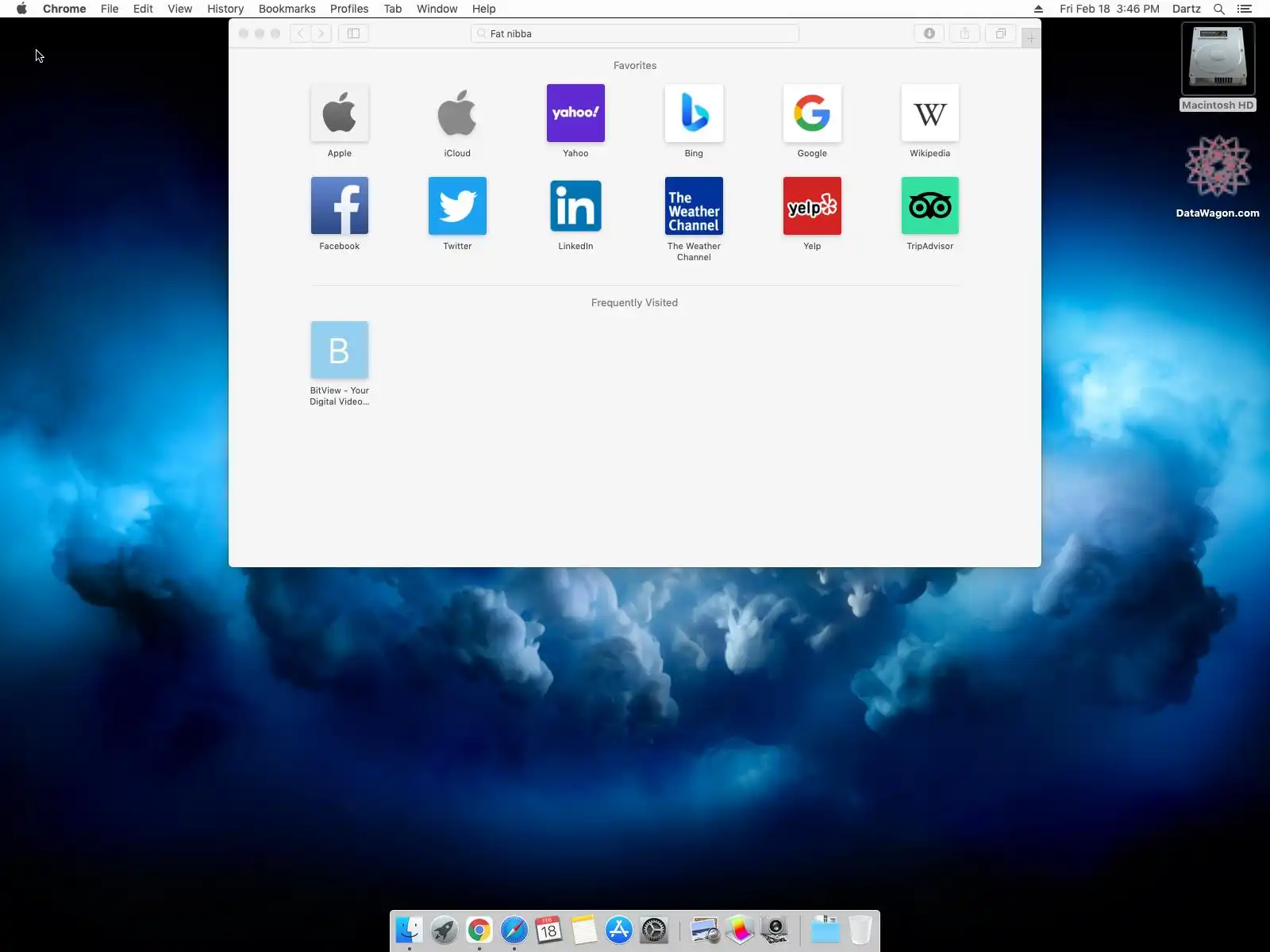The height and width of the screenshot is (952, 1270).
Task: Open the Apple menu in the menu bar
Action: tap(21, 9)
